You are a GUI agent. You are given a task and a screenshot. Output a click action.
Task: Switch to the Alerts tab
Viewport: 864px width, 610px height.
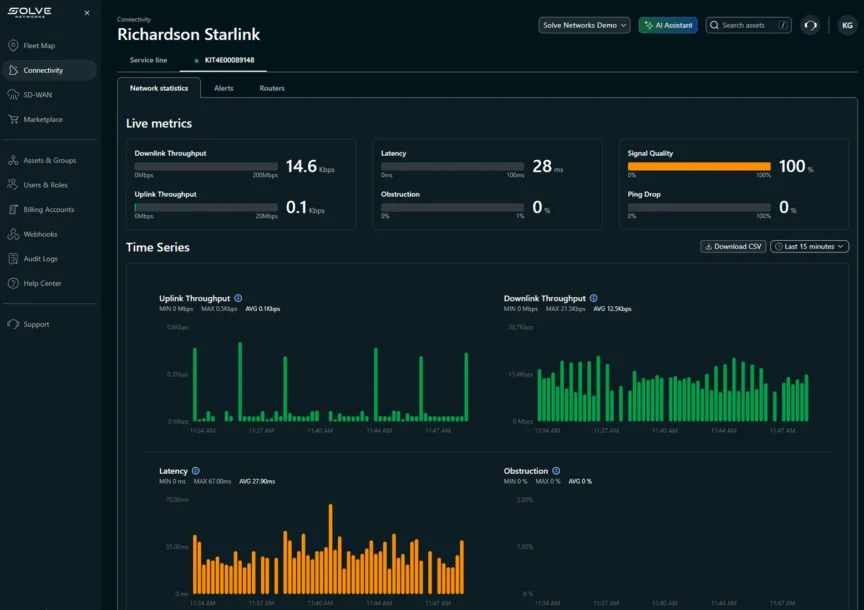pos(224,88)
